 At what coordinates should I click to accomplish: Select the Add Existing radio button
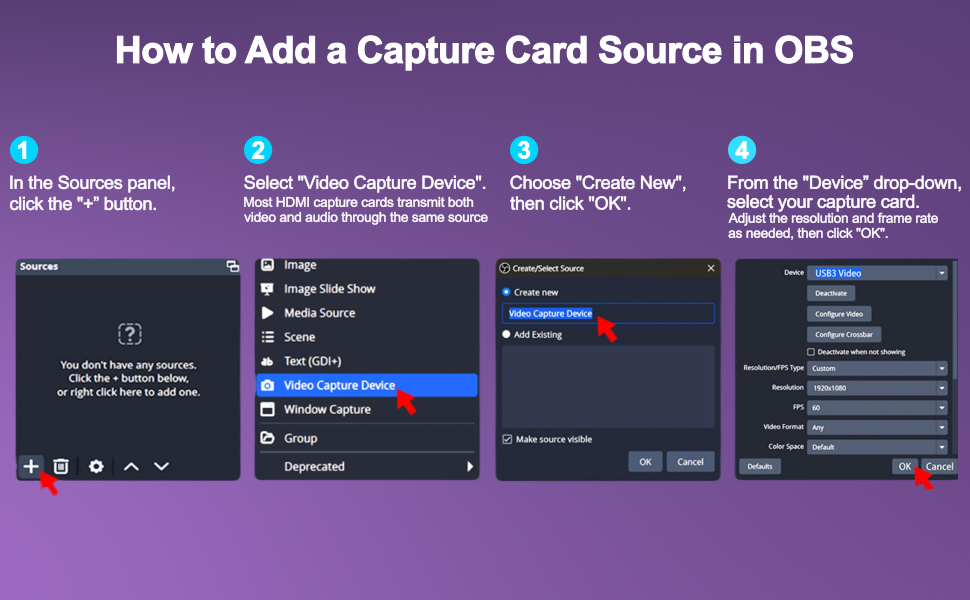click(506, 335)
